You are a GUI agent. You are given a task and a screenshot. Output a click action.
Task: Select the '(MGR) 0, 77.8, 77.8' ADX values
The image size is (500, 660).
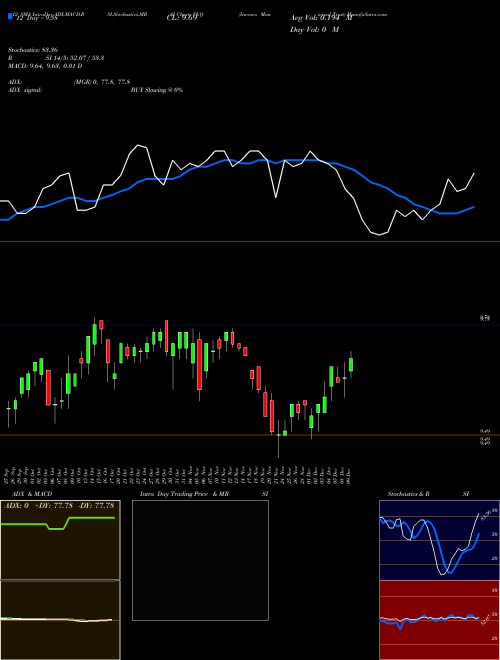point(101,82)
